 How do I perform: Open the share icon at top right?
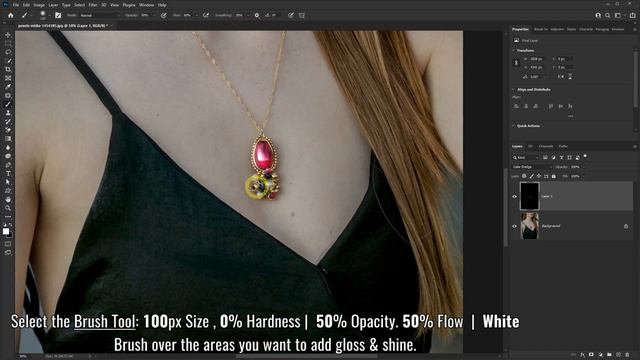(632, 16)
